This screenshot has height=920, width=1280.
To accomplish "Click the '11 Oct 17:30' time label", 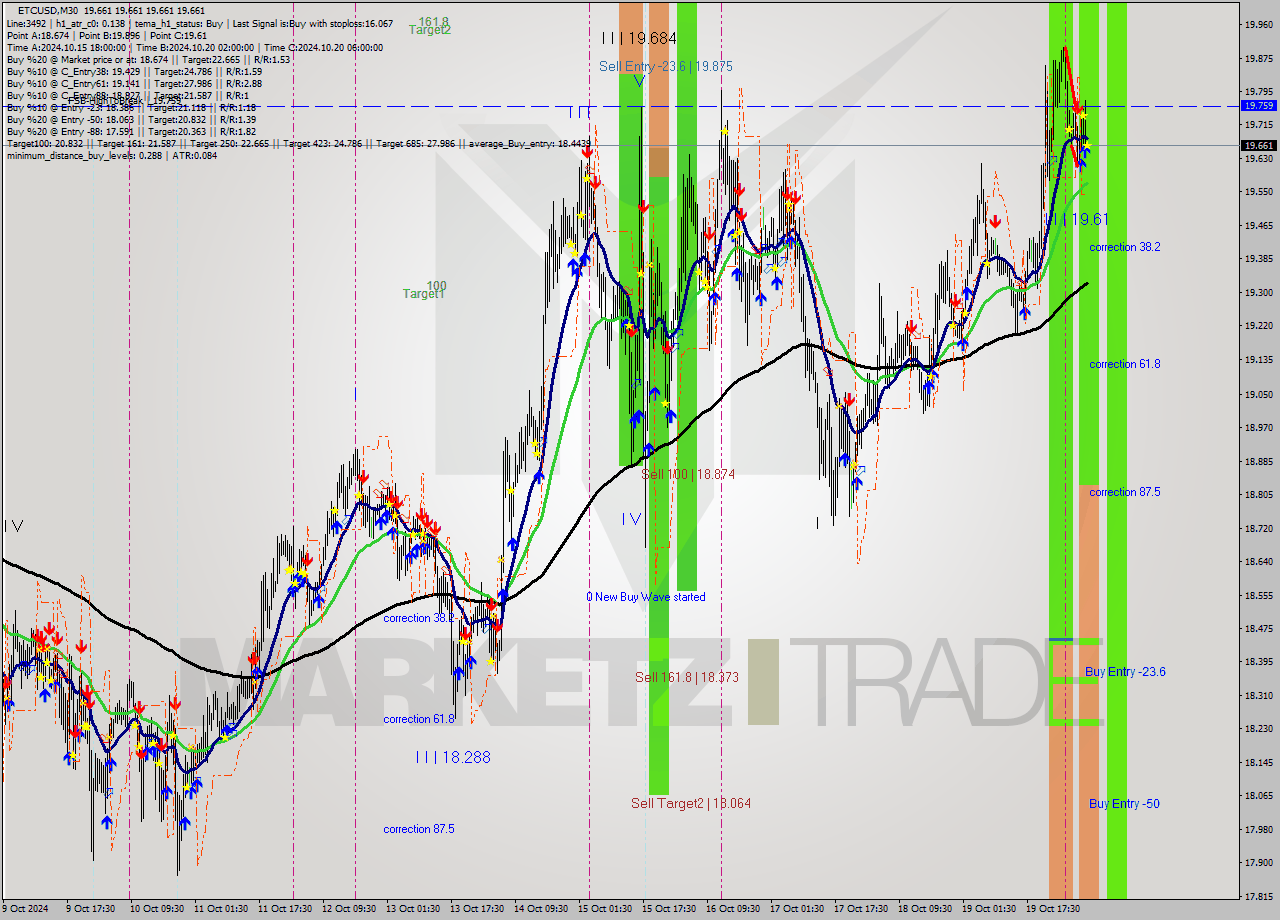I will coord(284,909).
